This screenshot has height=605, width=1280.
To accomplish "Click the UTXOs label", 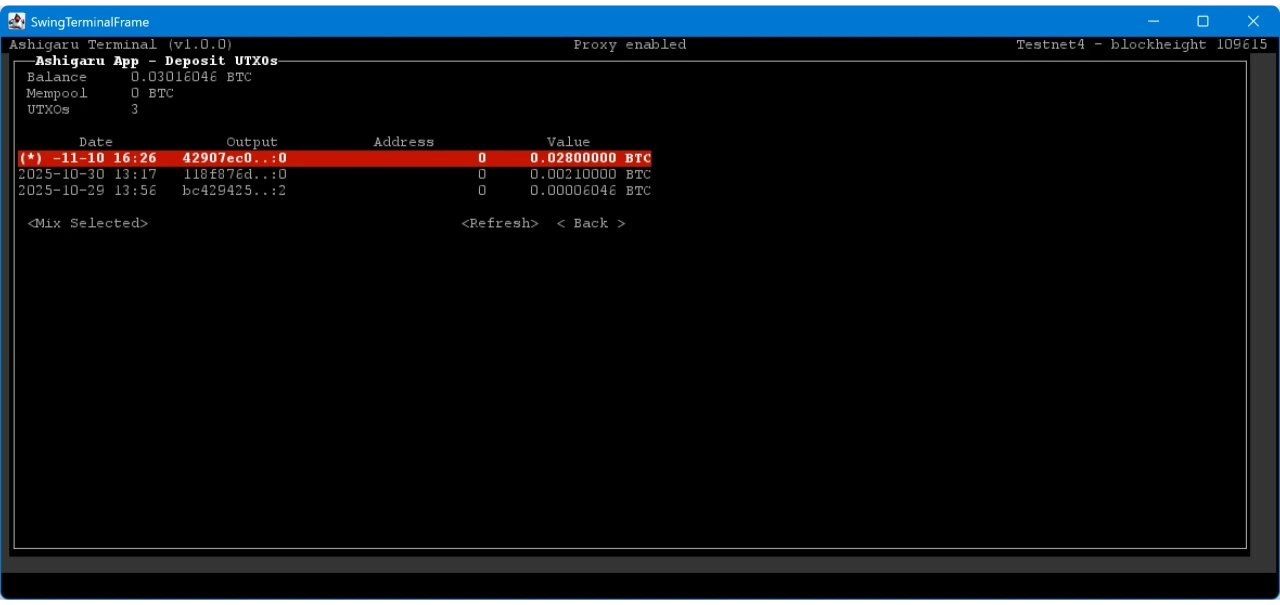I will pyautogui.click(x=48, y=109).
